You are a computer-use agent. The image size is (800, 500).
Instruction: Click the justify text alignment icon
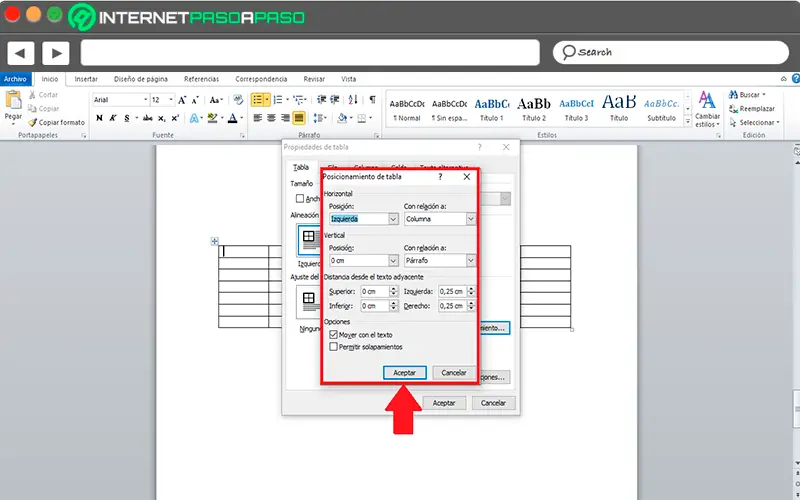[298, 118]
